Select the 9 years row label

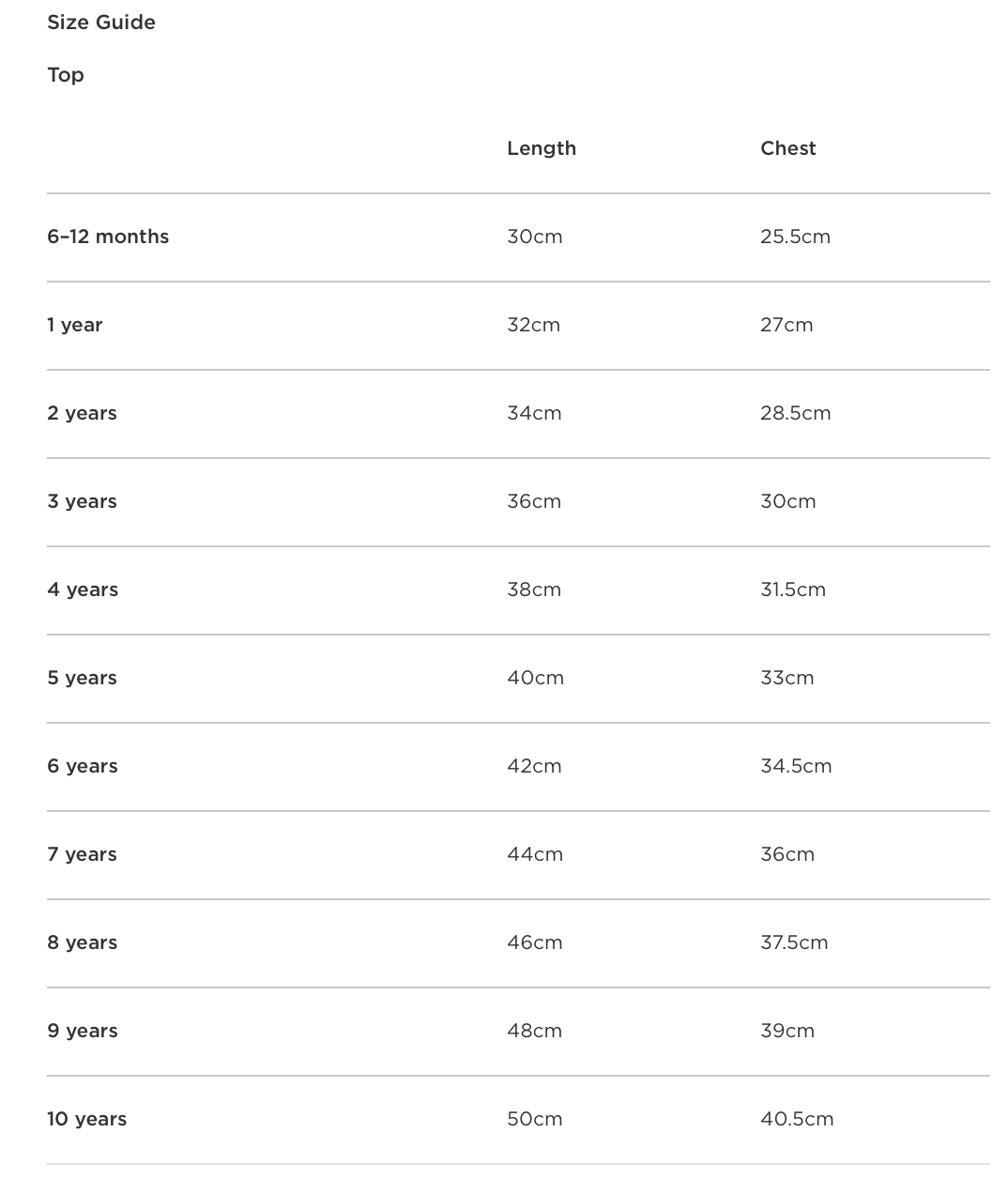83,1031
